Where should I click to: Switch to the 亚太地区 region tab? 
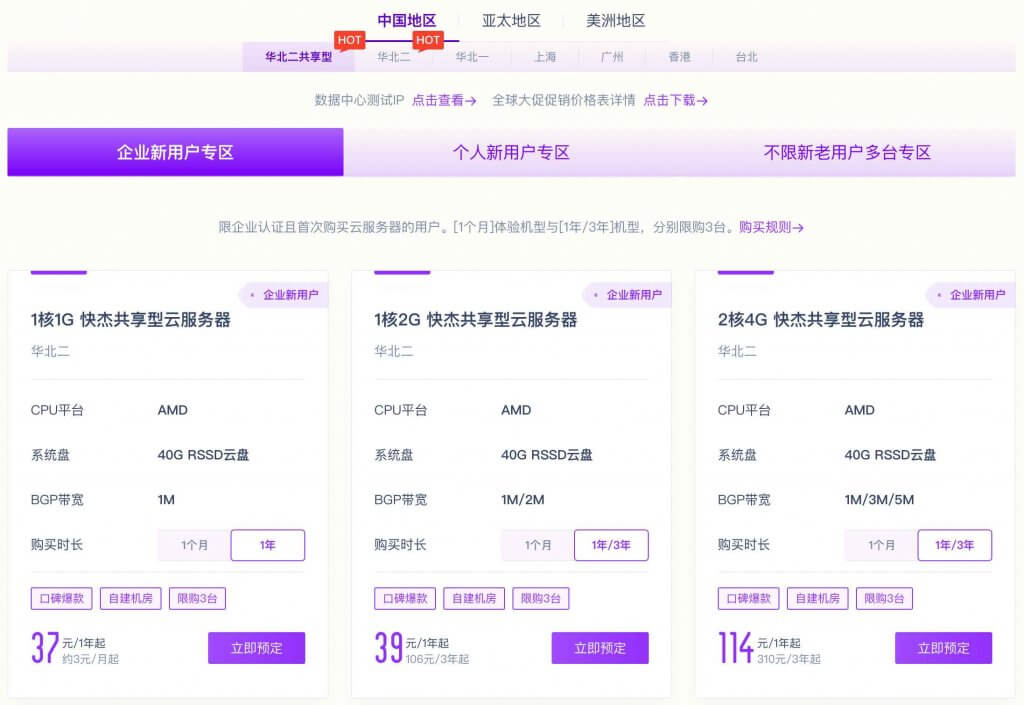point(511,20)
